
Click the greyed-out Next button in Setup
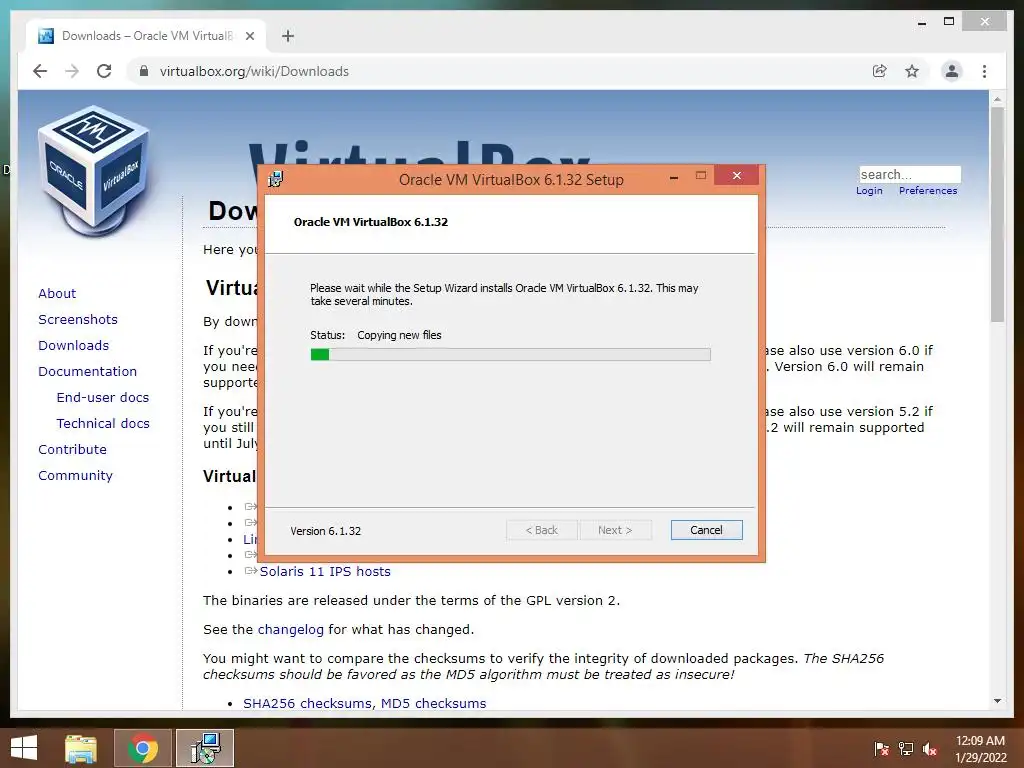pyautogui.click(x=615, y=530)
